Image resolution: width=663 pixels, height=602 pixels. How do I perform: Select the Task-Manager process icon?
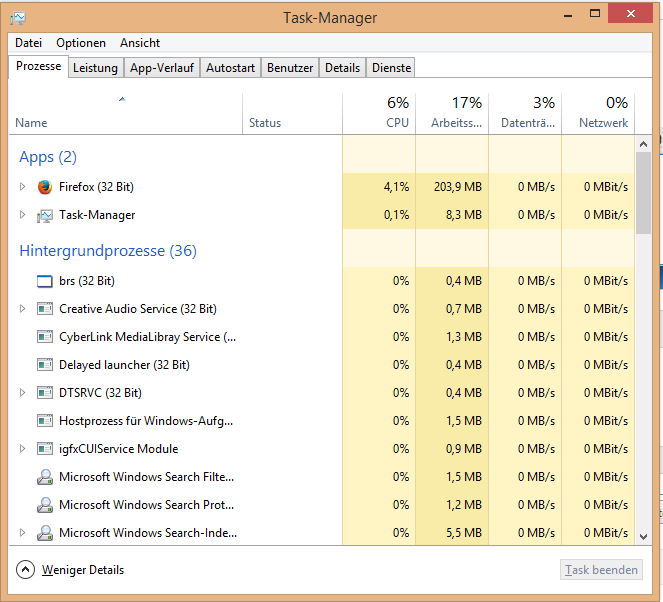pyautogui.click(x=45, y=216)
